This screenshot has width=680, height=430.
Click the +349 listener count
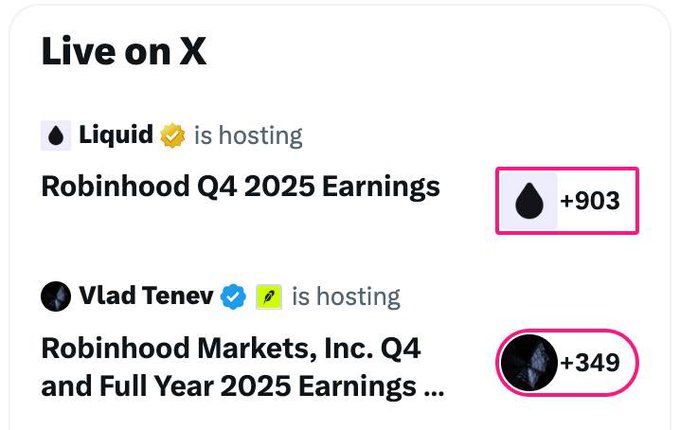589,362
